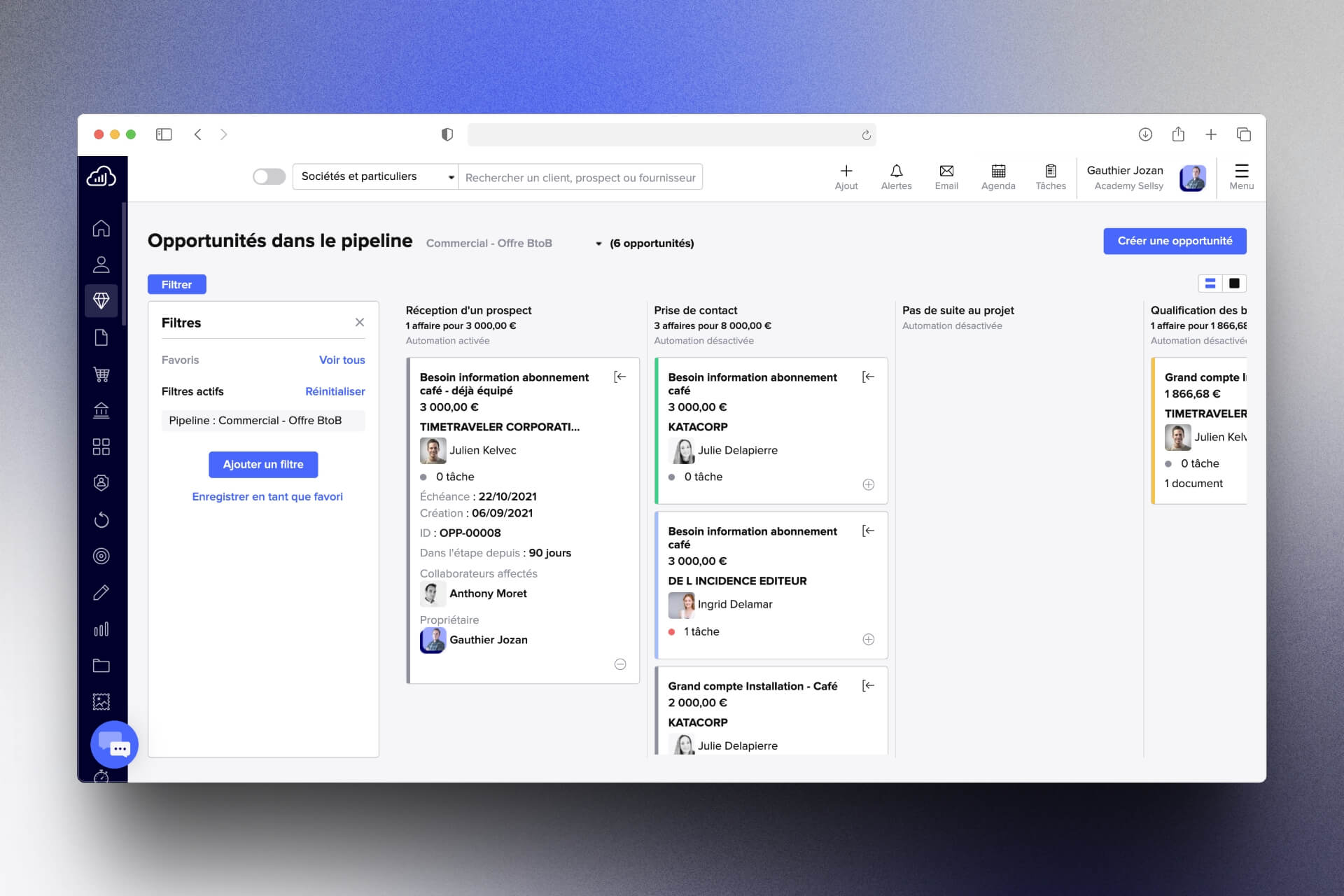
Task: Click Pipeline : Commercial - Offre BtoB filter chip
Action: click(263, 420)
